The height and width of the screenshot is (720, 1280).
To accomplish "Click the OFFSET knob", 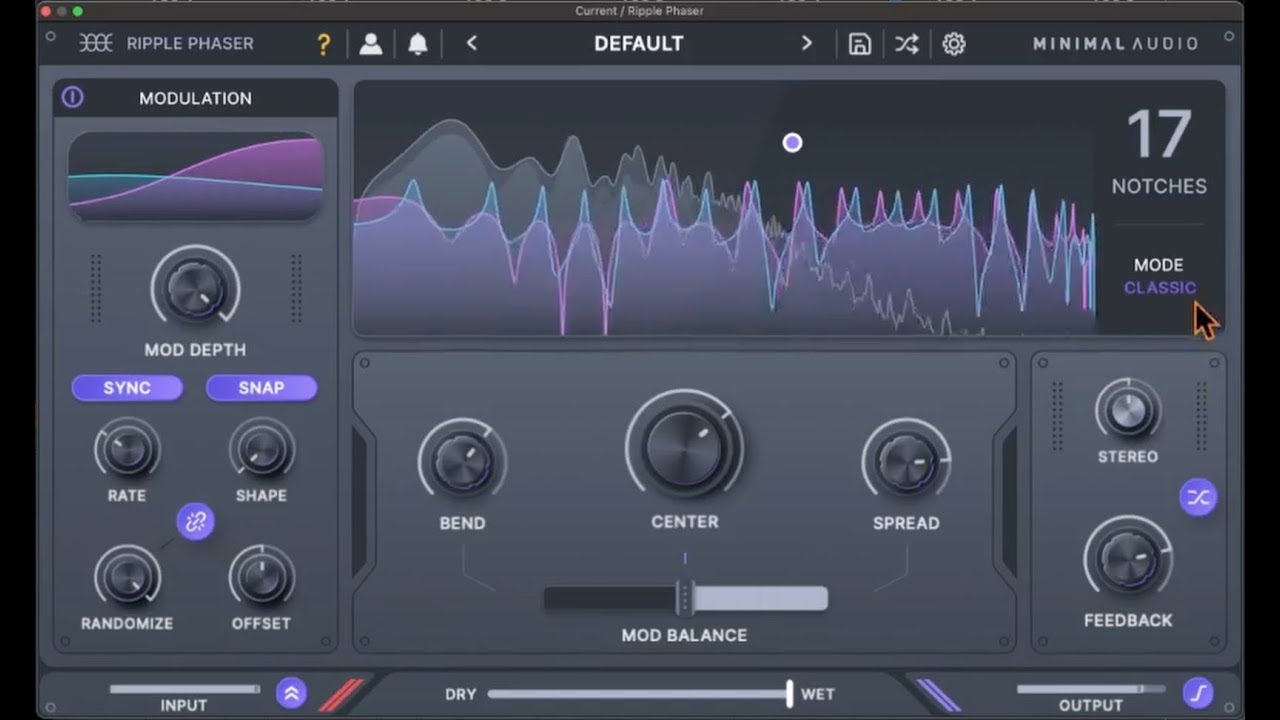I will [261, 577].
